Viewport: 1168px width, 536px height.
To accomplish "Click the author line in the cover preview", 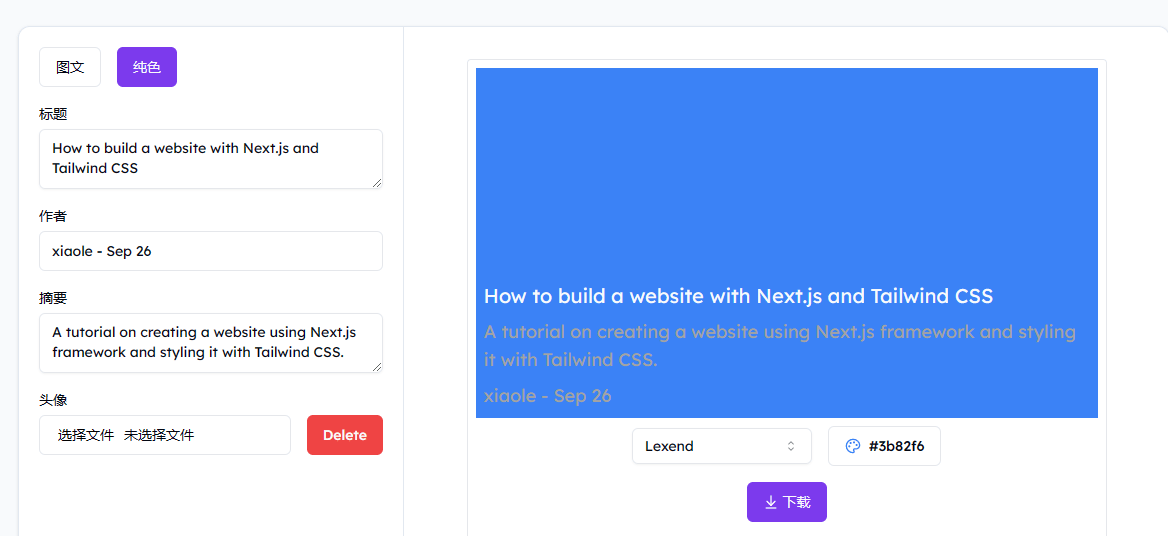I will [548, 396].
